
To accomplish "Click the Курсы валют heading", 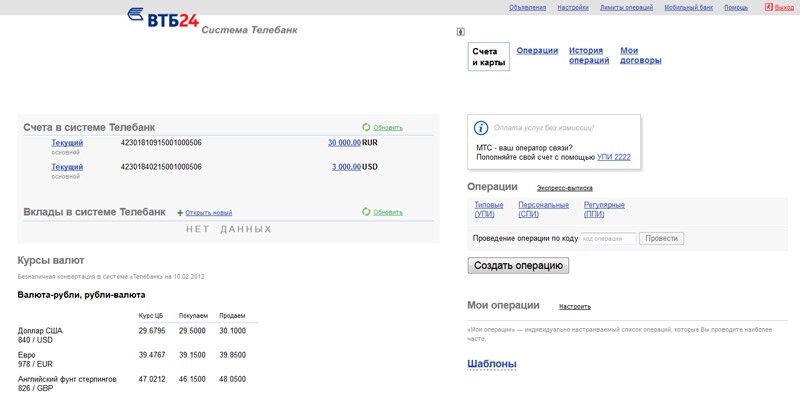I will 51,261.
